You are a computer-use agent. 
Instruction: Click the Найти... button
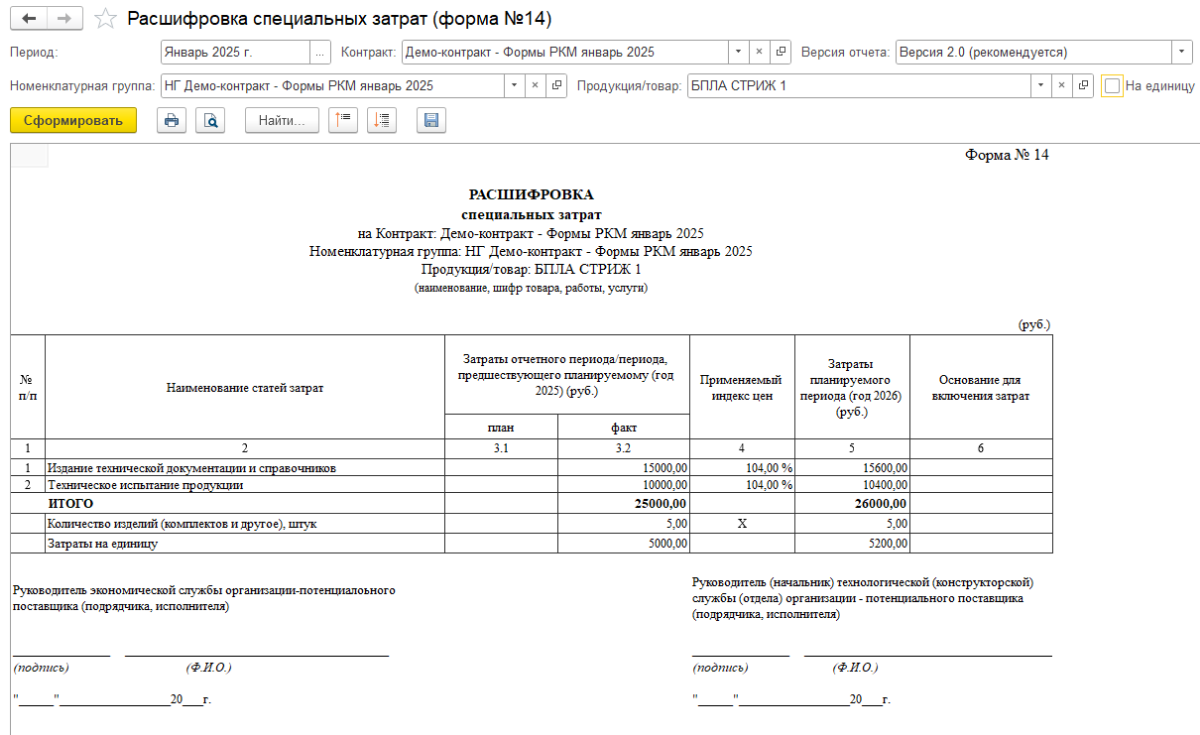(282, 121)
